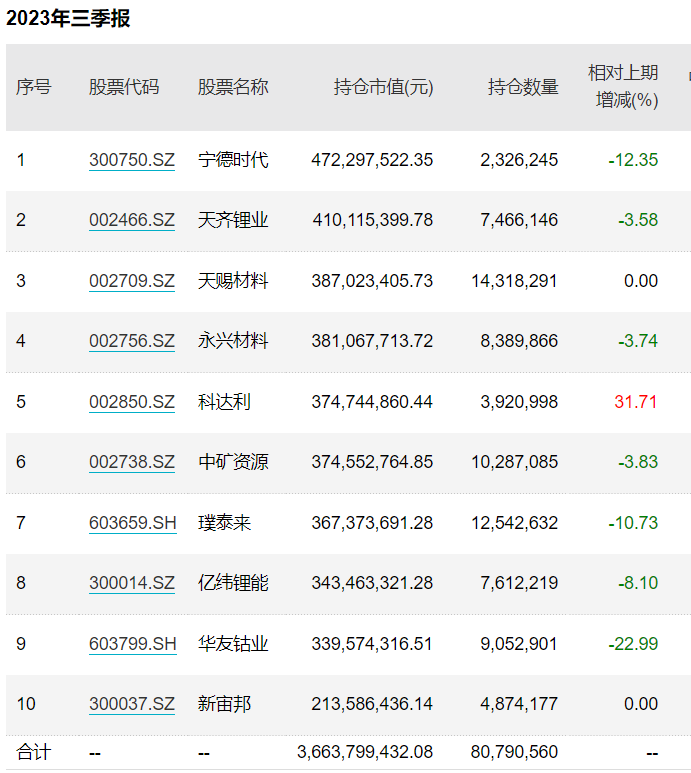This screenshot has height=773, width=691.
Task: Click the 相对上期增减(%) column header
Action: click(x=623, y=87)
